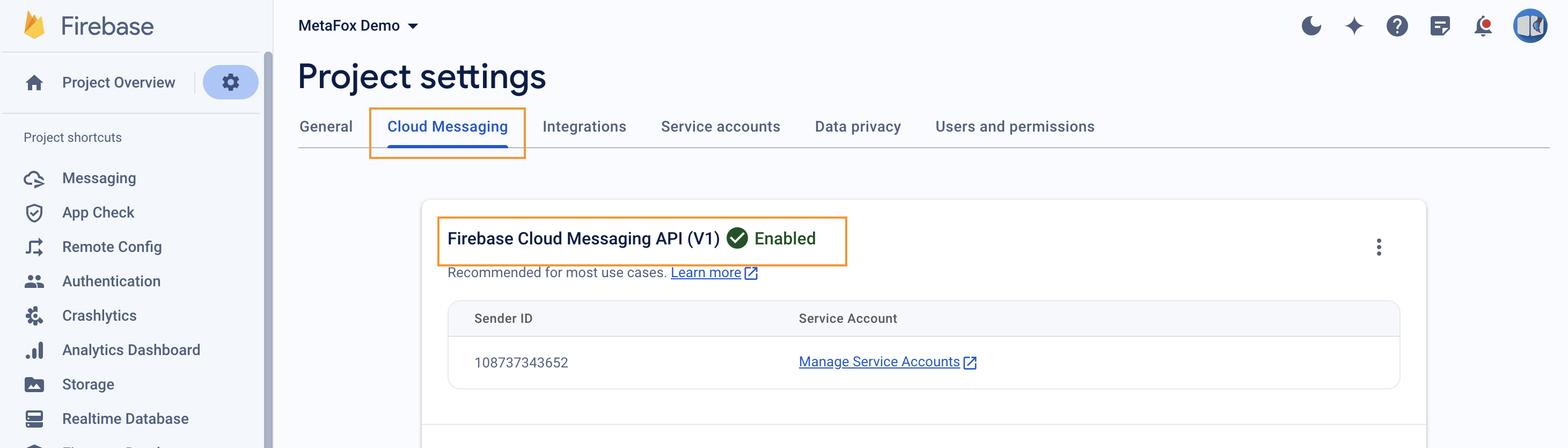Go to App Check in the sidebar
Image resolution: width=1568 pixels, height=448 pixels.
pos(98,213)
